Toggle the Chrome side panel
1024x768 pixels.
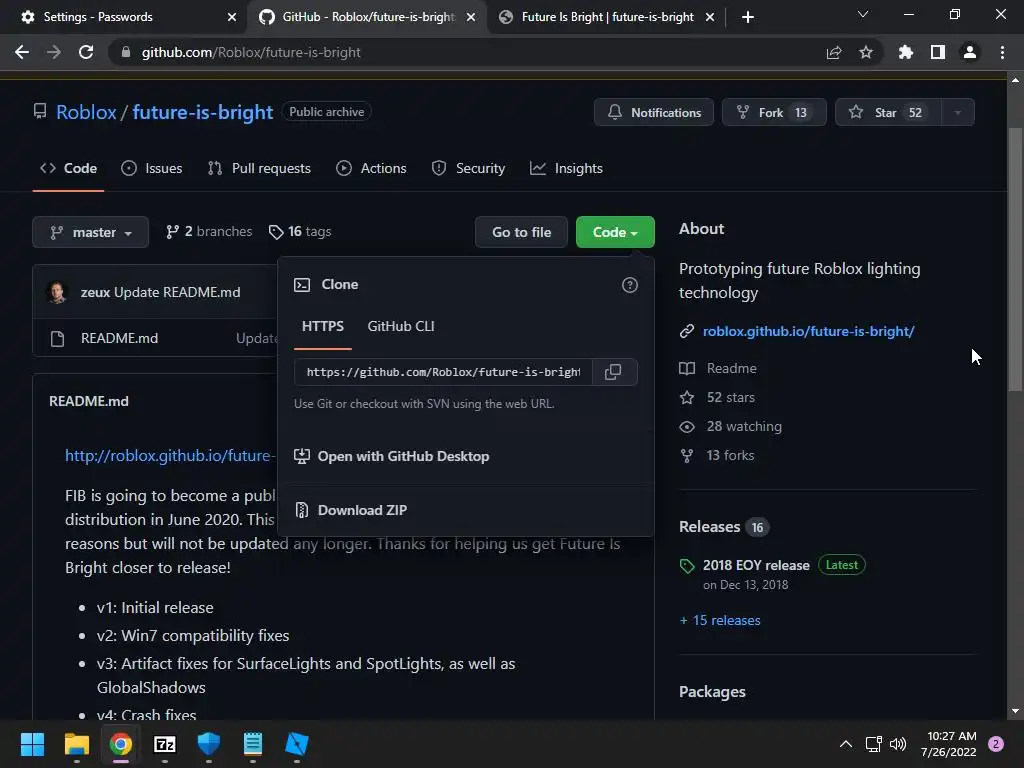pyautogui.click(x=938, y=52)
